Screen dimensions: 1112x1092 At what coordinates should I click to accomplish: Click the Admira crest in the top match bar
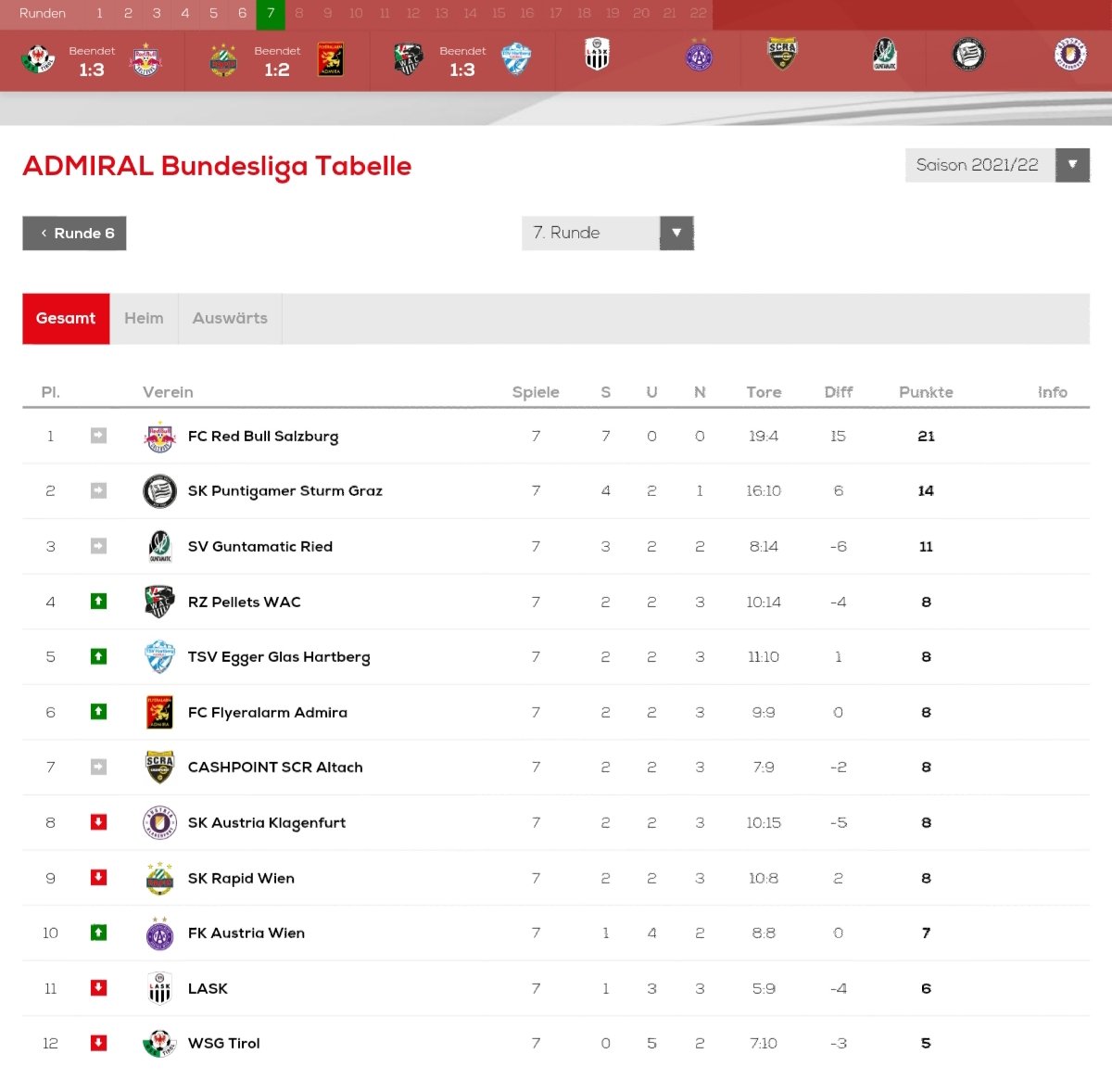point(331,59)
